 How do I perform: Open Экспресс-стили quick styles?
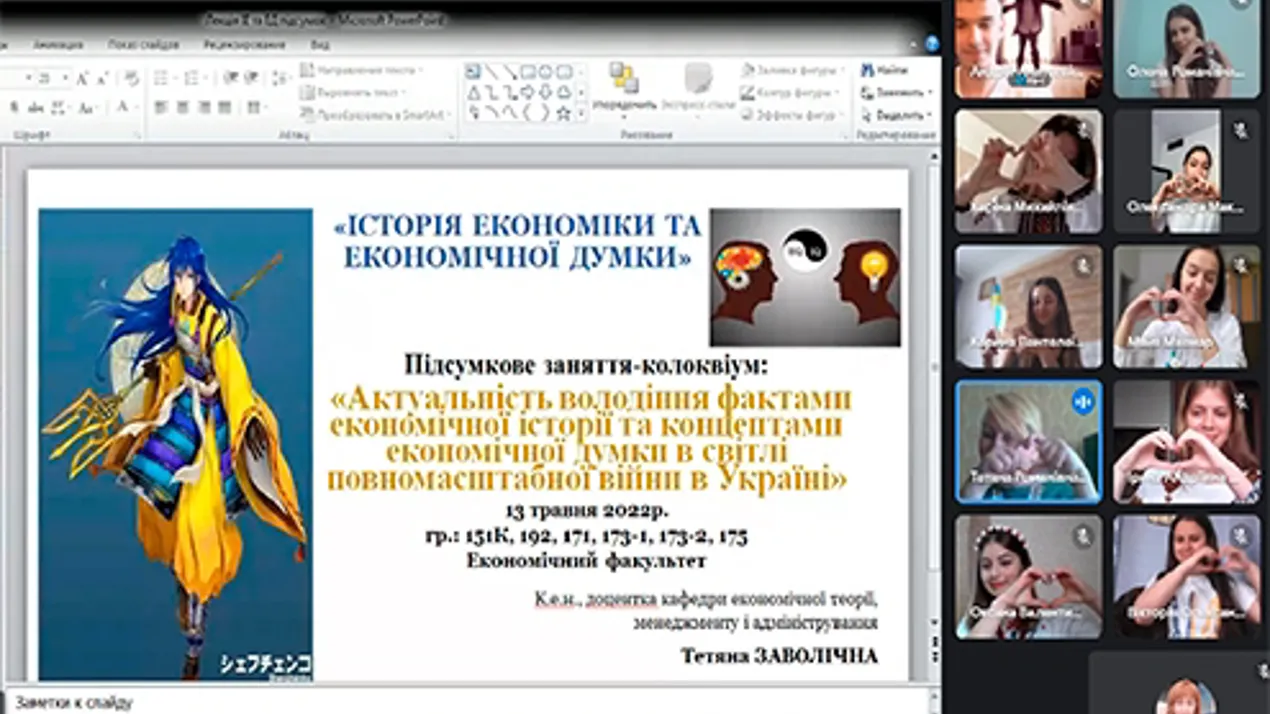(x=698, y=88)
